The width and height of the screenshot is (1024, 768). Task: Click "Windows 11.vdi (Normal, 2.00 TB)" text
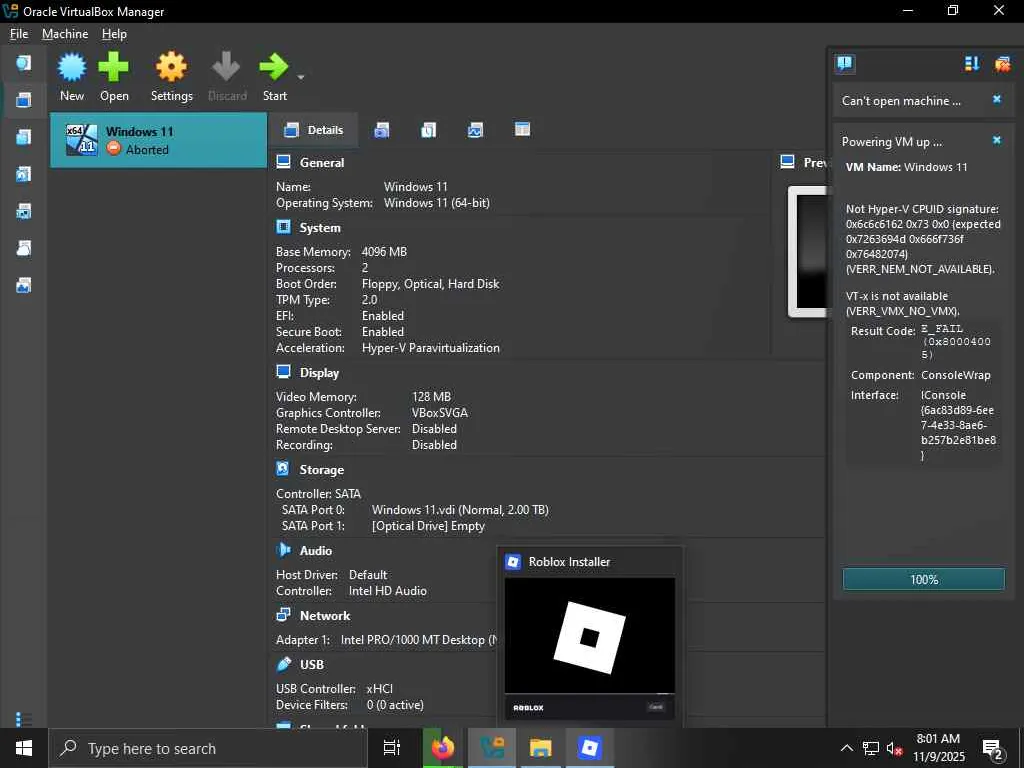click(x=460, y=510)
